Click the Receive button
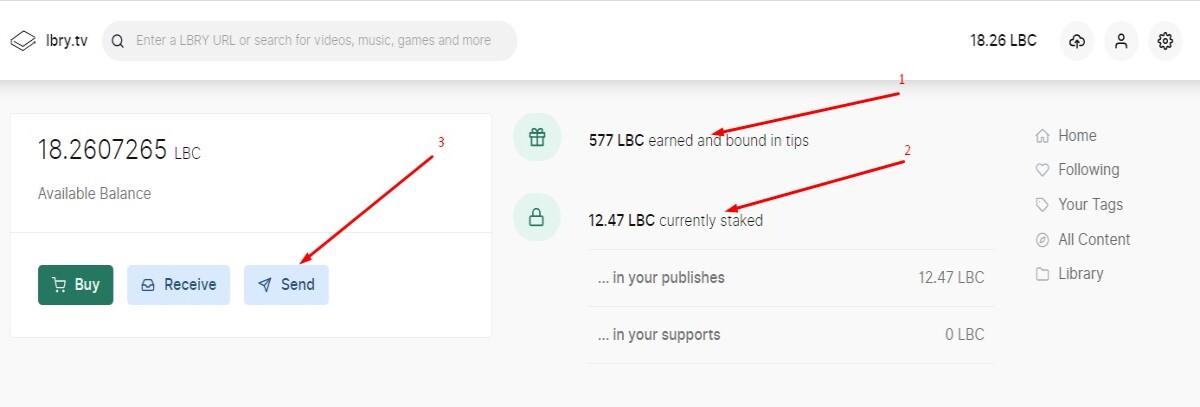 (x=179, y=285)
